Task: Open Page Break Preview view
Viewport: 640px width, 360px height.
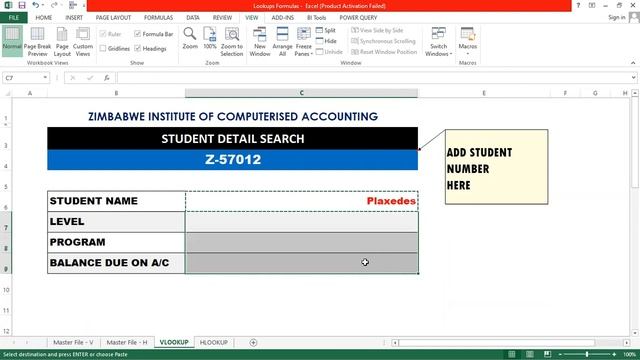Action: (x=37, y=42)
